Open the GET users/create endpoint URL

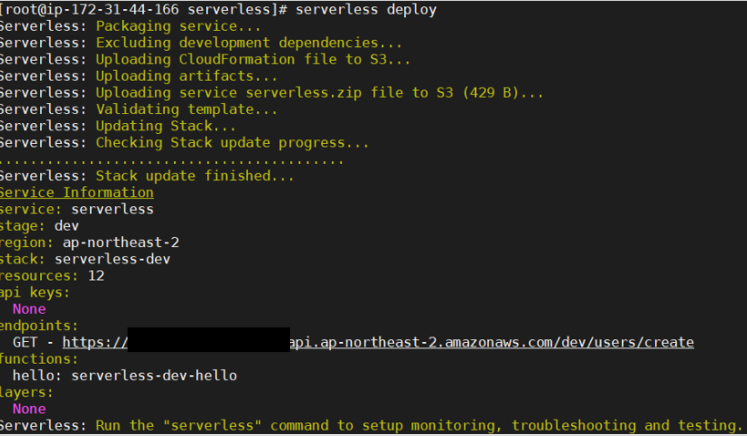(378, 342)
